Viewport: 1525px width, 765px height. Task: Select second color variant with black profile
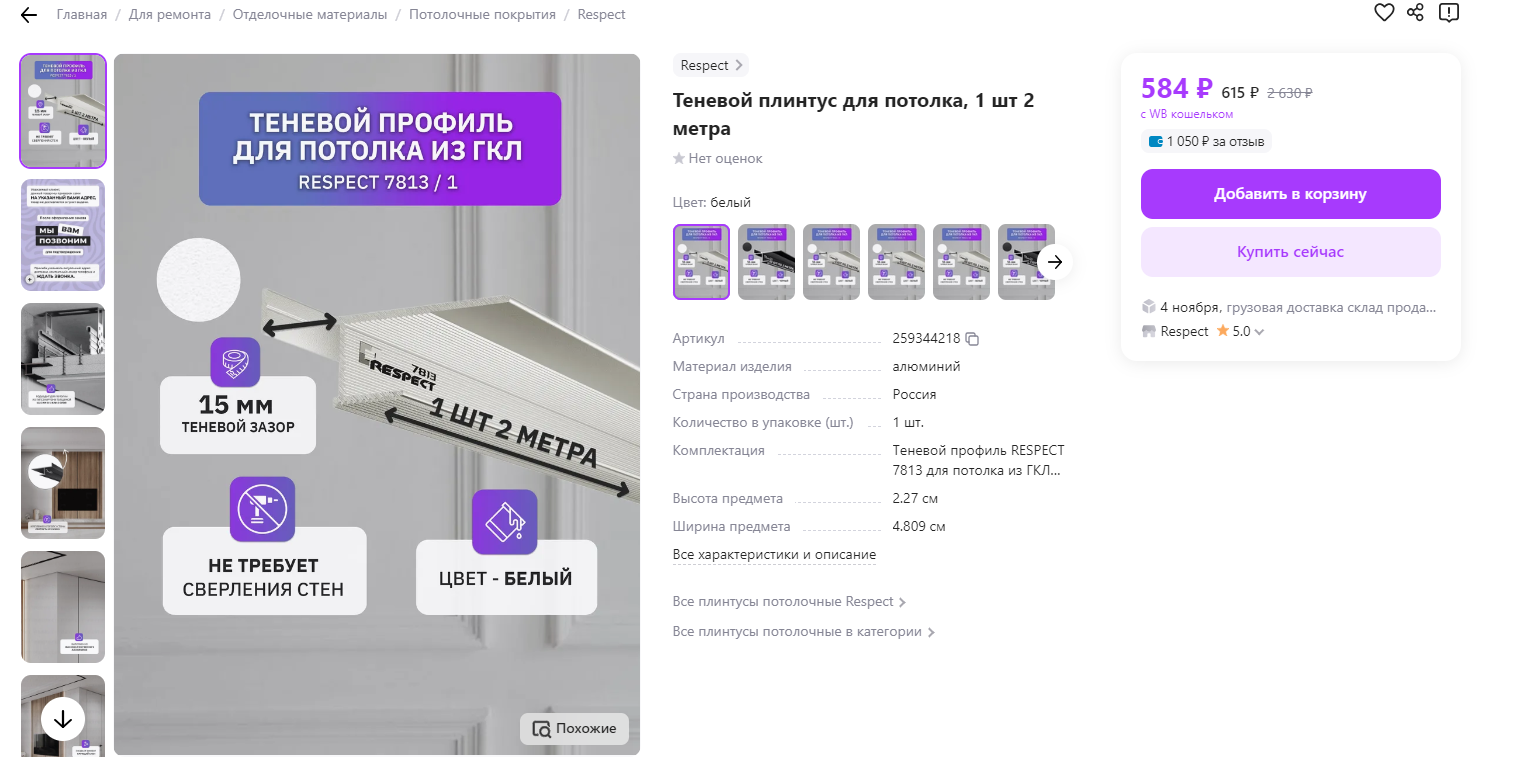766,262
